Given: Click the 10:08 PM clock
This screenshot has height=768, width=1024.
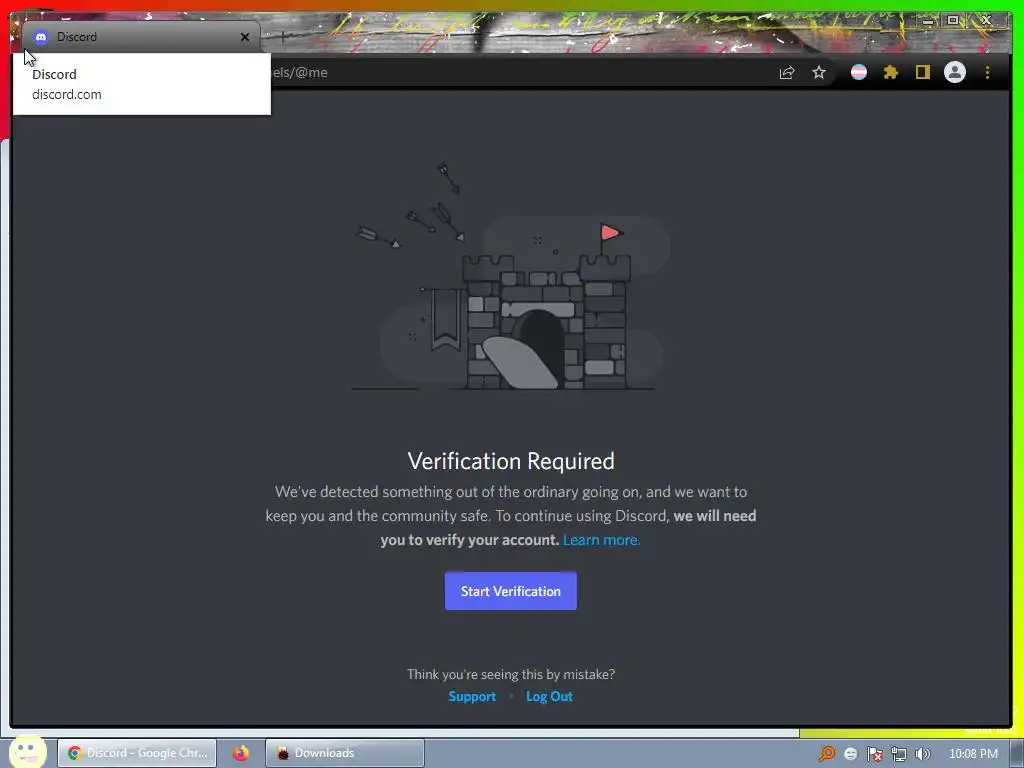Looking at the screenshot, I should click(973, 754).
